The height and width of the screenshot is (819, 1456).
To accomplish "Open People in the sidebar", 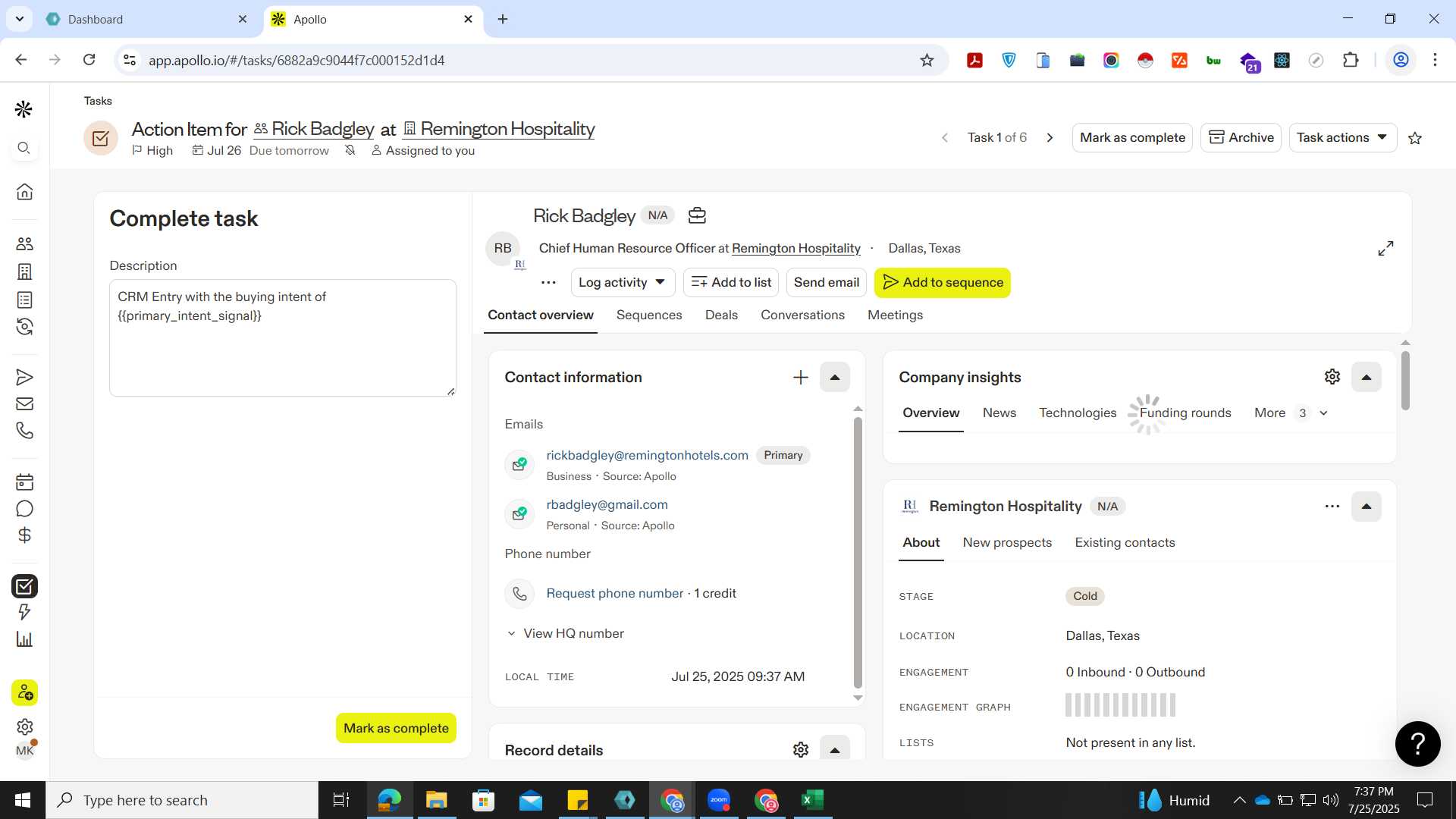I will (x=24, y=243).
